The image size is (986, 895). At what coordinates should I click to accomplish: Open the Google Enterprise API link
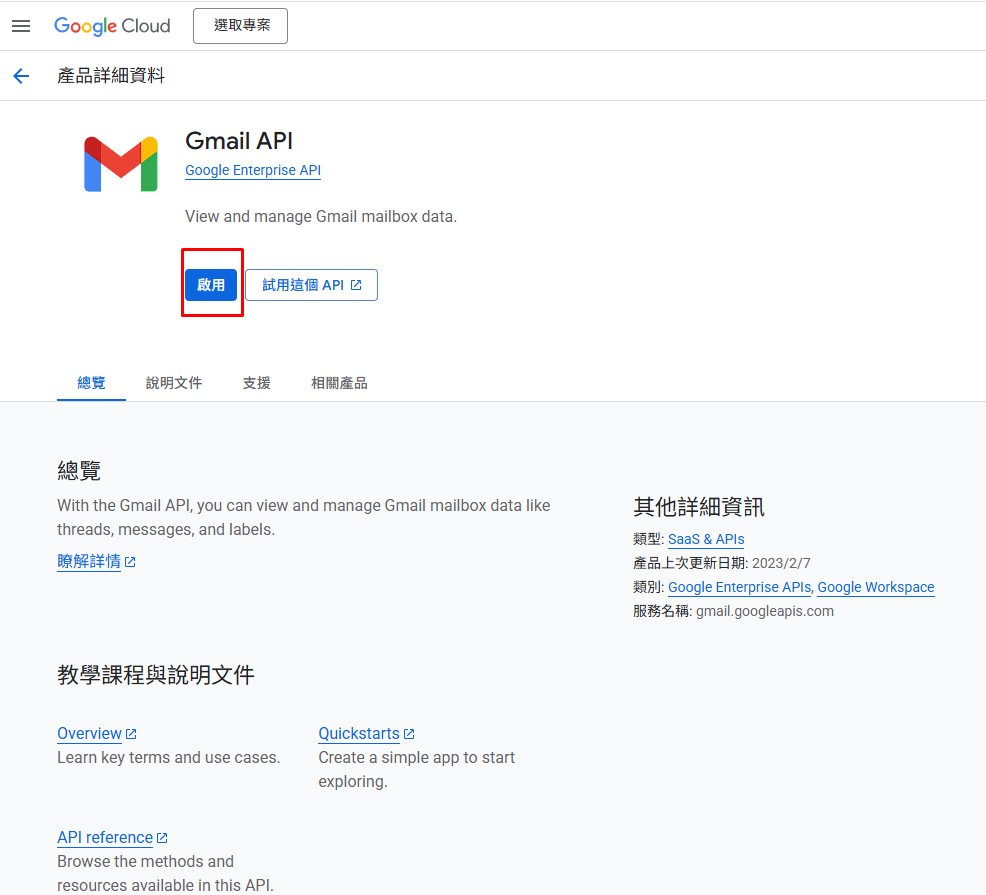point(253,170)
